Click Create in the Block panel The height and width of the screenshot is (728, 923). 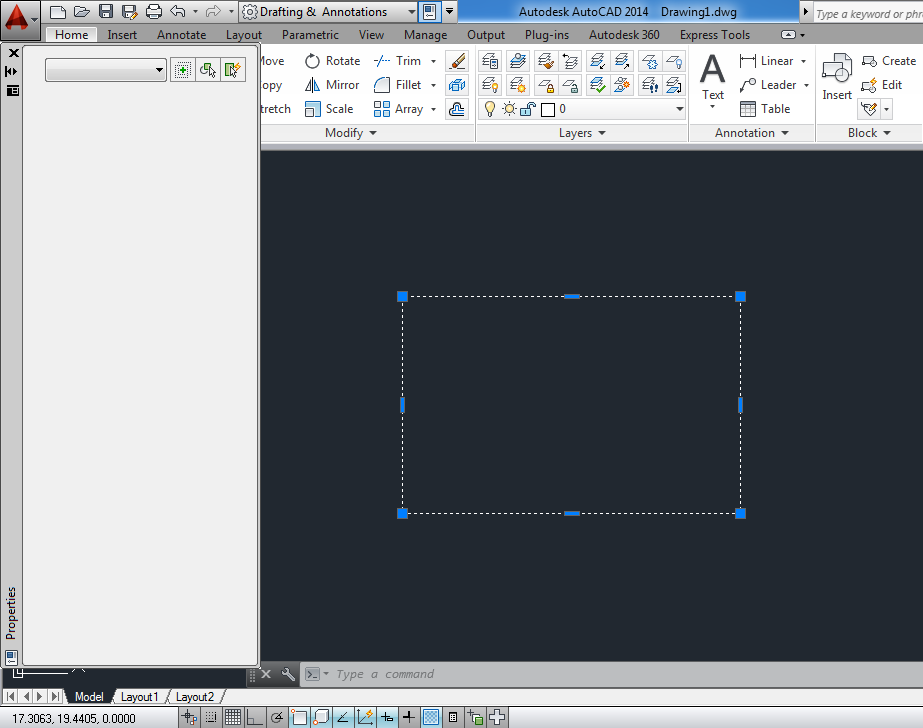tap(889, 60)
